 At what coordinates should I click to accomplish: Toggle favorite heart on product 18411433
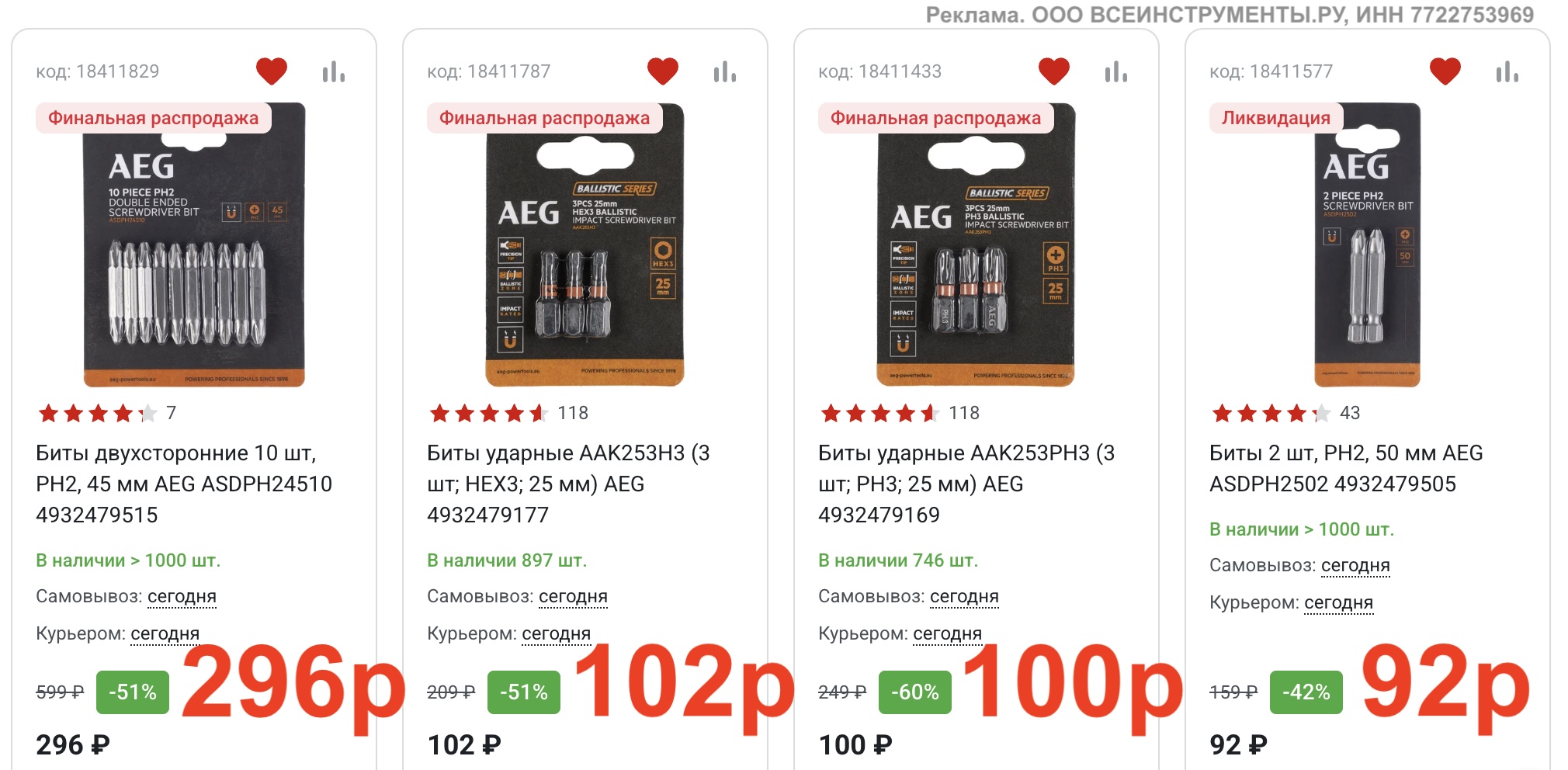coord(1054,71)
